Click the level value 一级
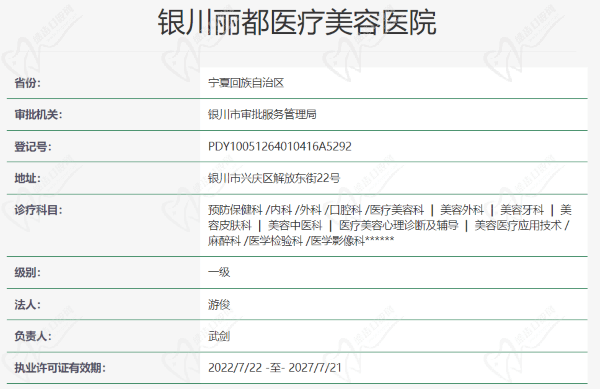The width and height of the screenshot is (600, 389). (x=219, y=273)
